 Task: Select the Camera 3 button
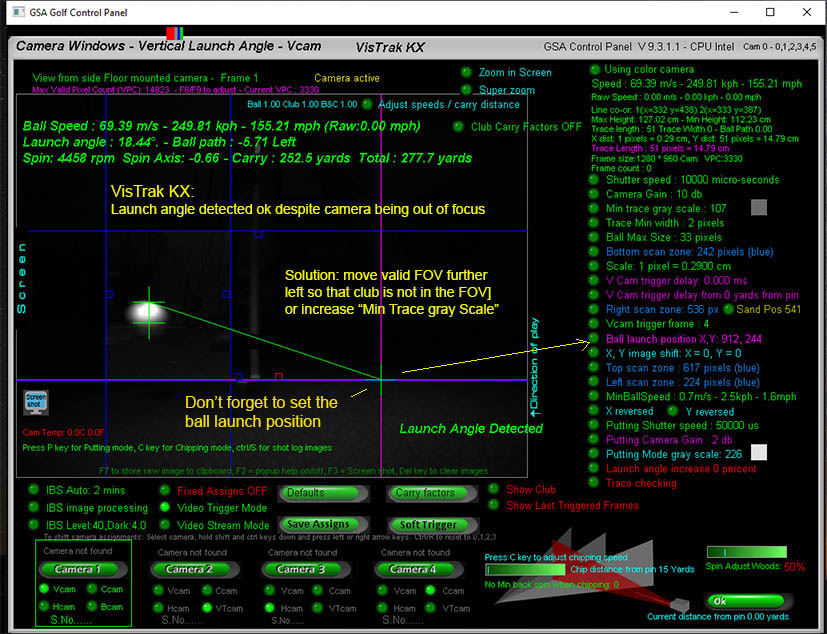pyautogui.click(x=305, y=569)
